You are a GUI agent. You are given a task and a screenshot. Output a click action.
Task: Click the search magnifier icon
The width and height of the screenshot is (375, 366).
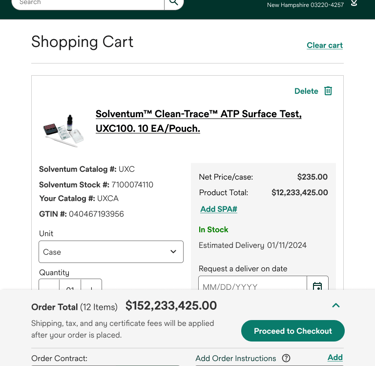pos(174,3)
